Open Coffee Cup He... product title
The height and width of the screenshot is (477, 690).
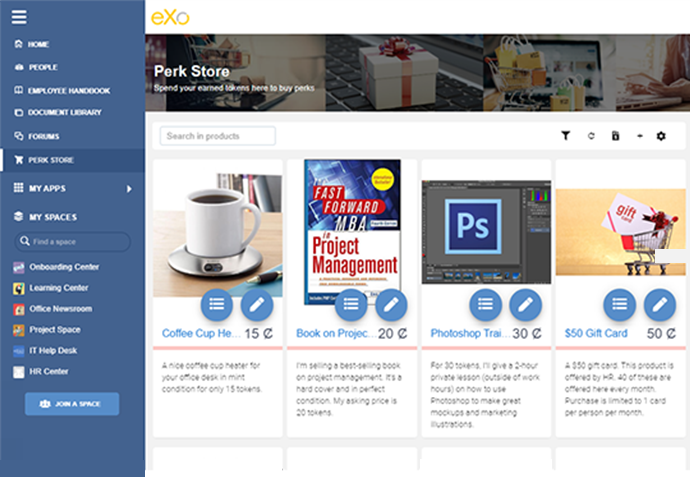coord(201,334)
